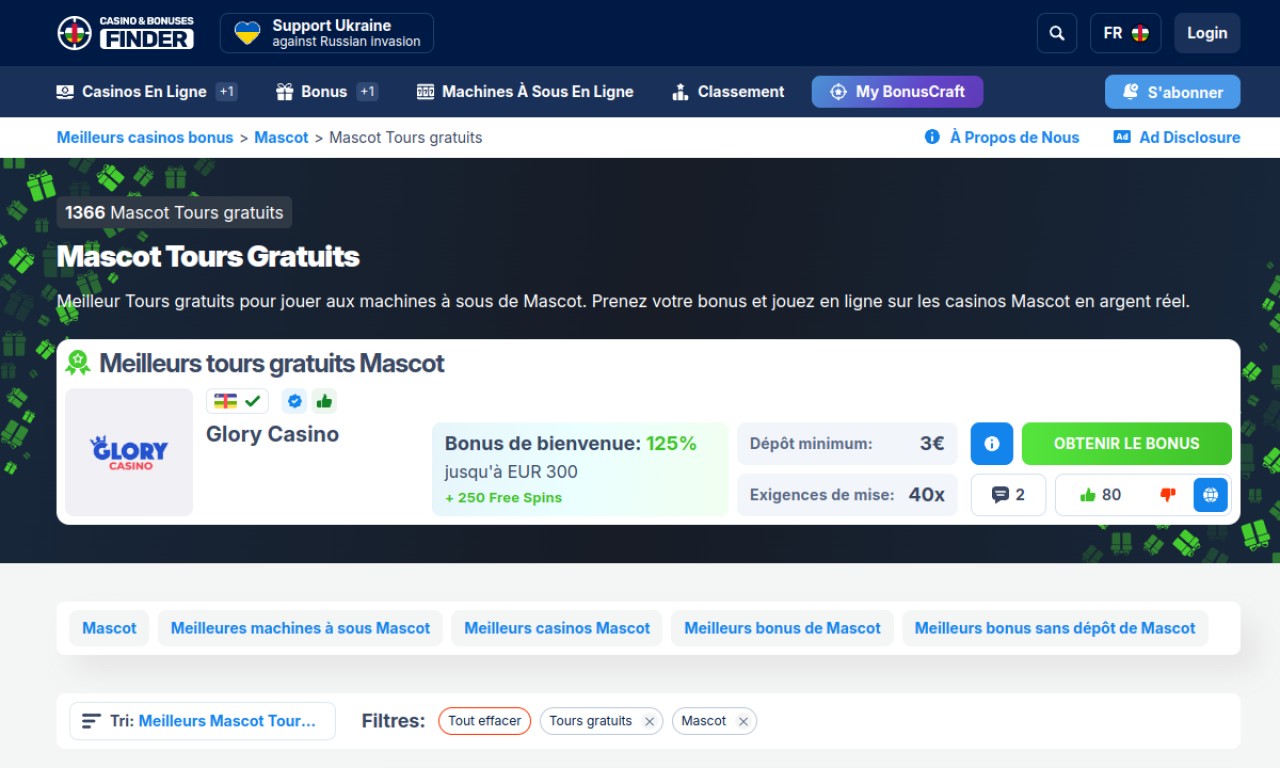Viewport: 1280px width, 768px height.
Task: Upvote the bonus with thumbs-up 80
Action: click(1101, 495)
